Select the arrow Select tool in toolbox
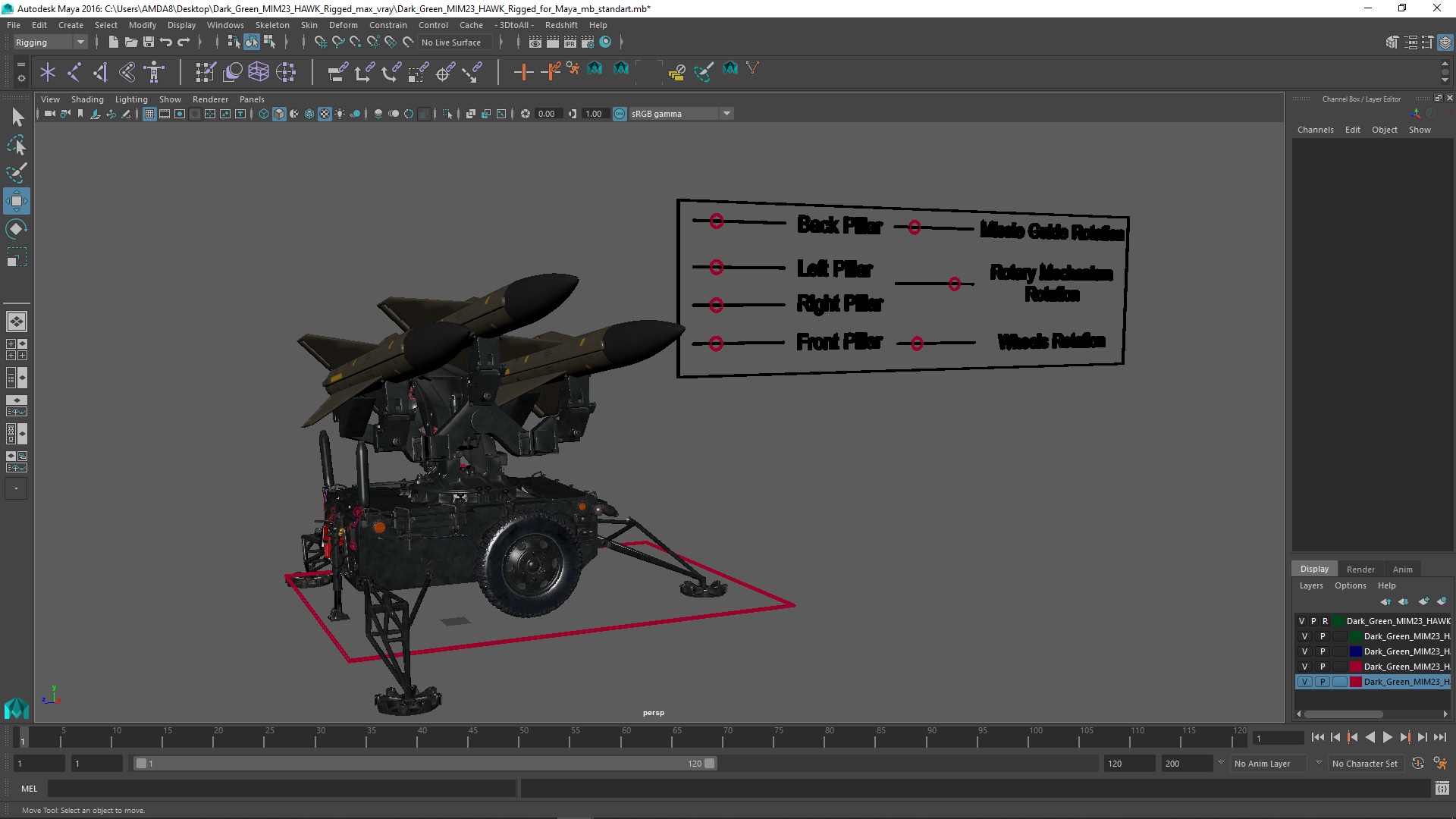This screenshot has width=1456, height=819. click(17, 117)
